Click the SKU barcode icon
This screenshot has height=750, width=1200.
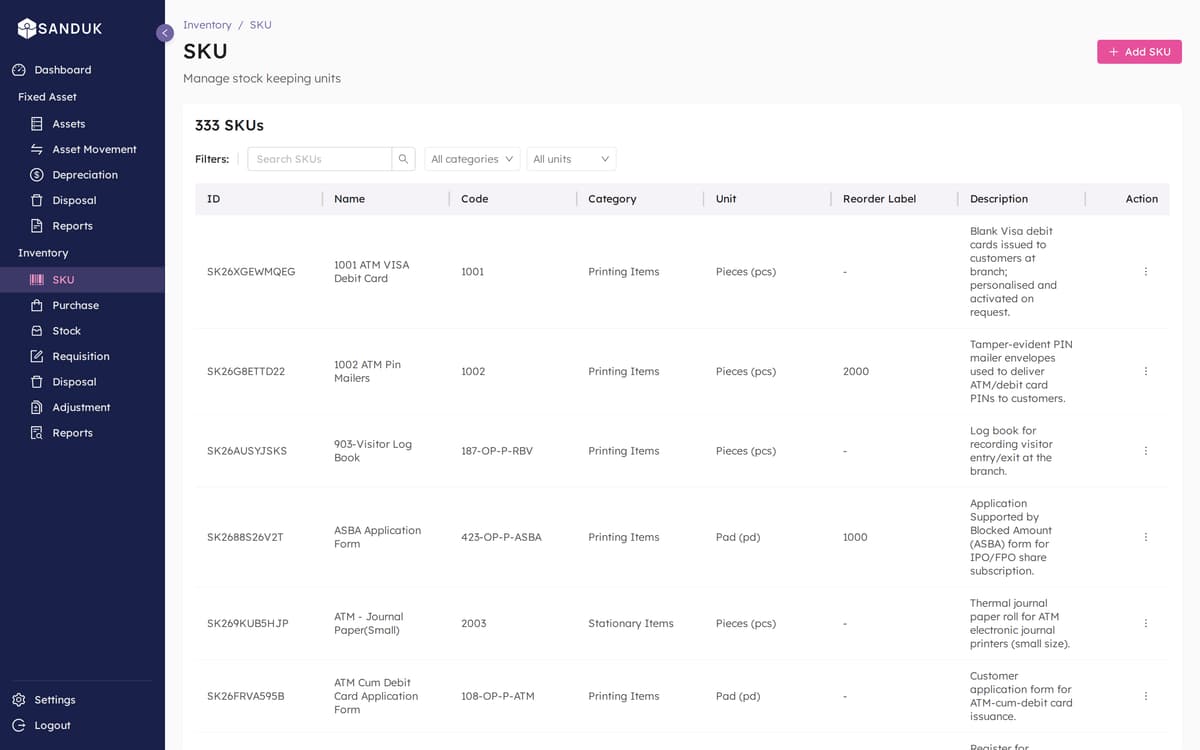(x=37, y=280)
